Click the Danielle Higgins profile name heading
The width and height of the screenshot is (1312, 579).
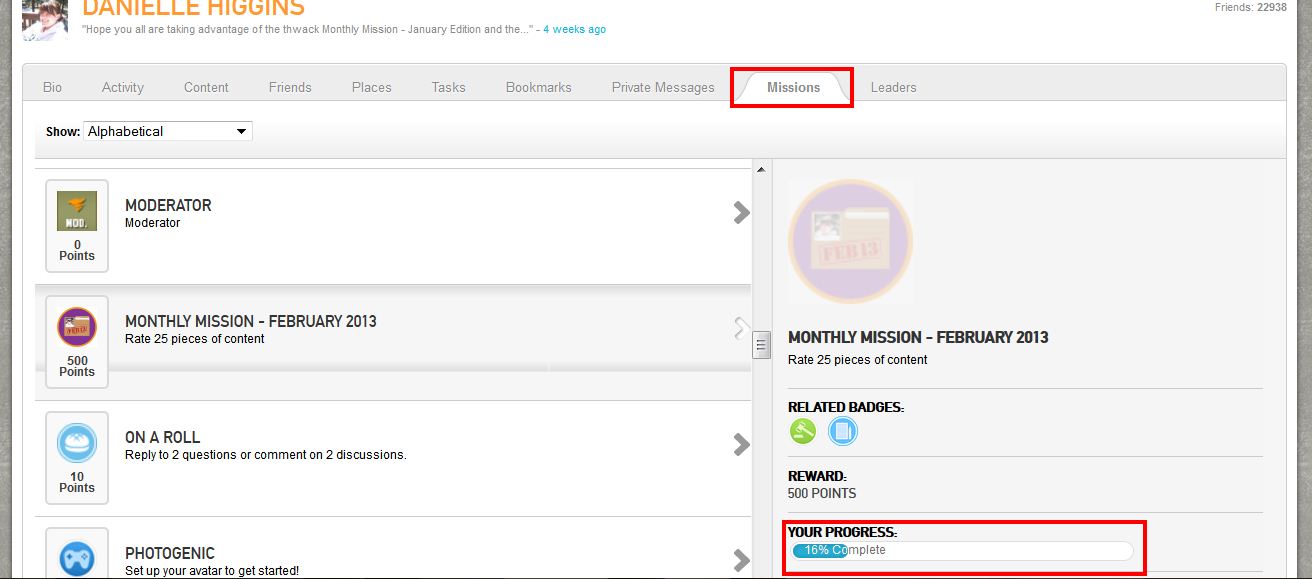point(193,9)
